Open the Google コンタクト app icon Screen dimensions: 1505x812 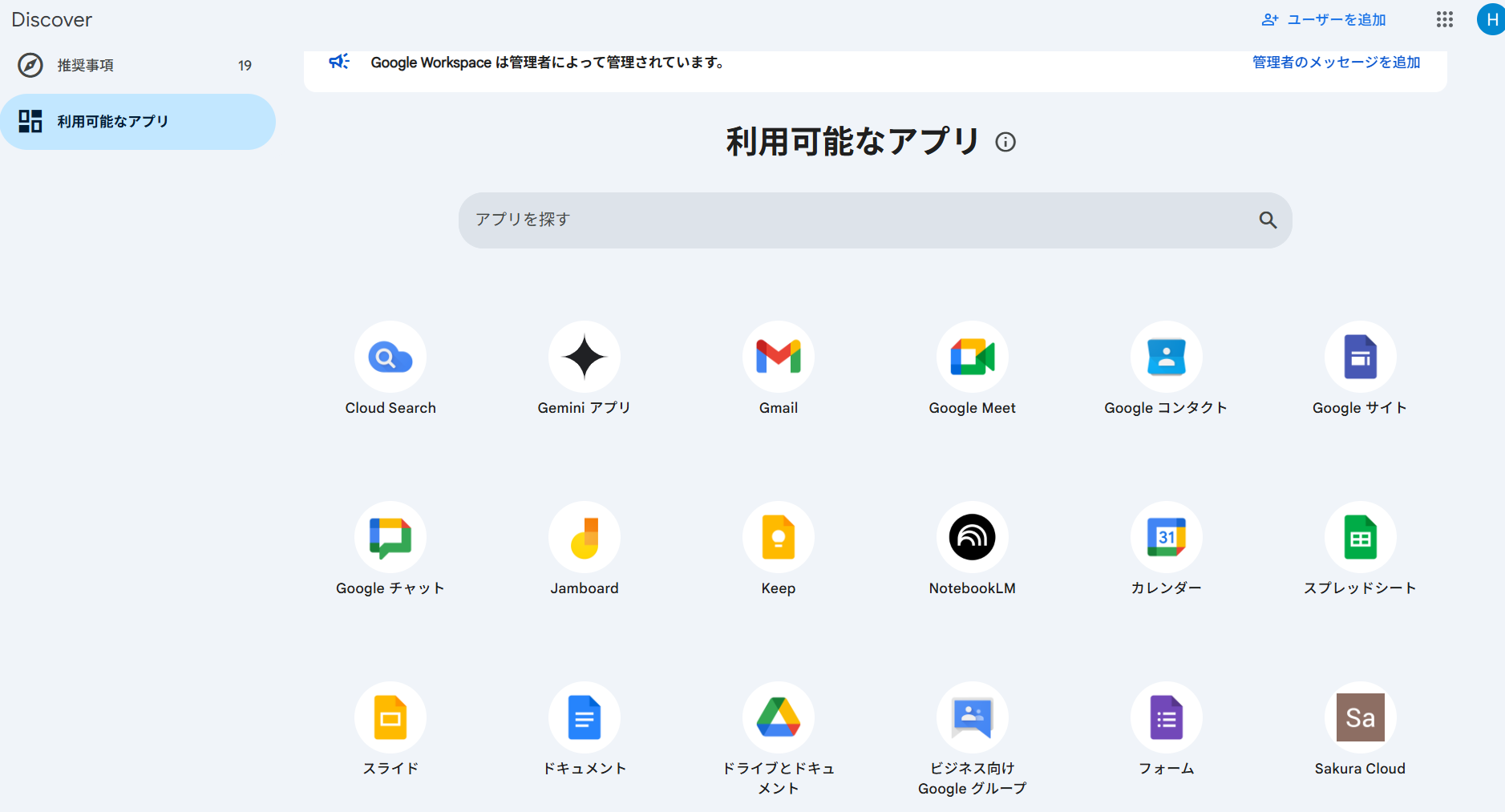tap(1167, 357)
